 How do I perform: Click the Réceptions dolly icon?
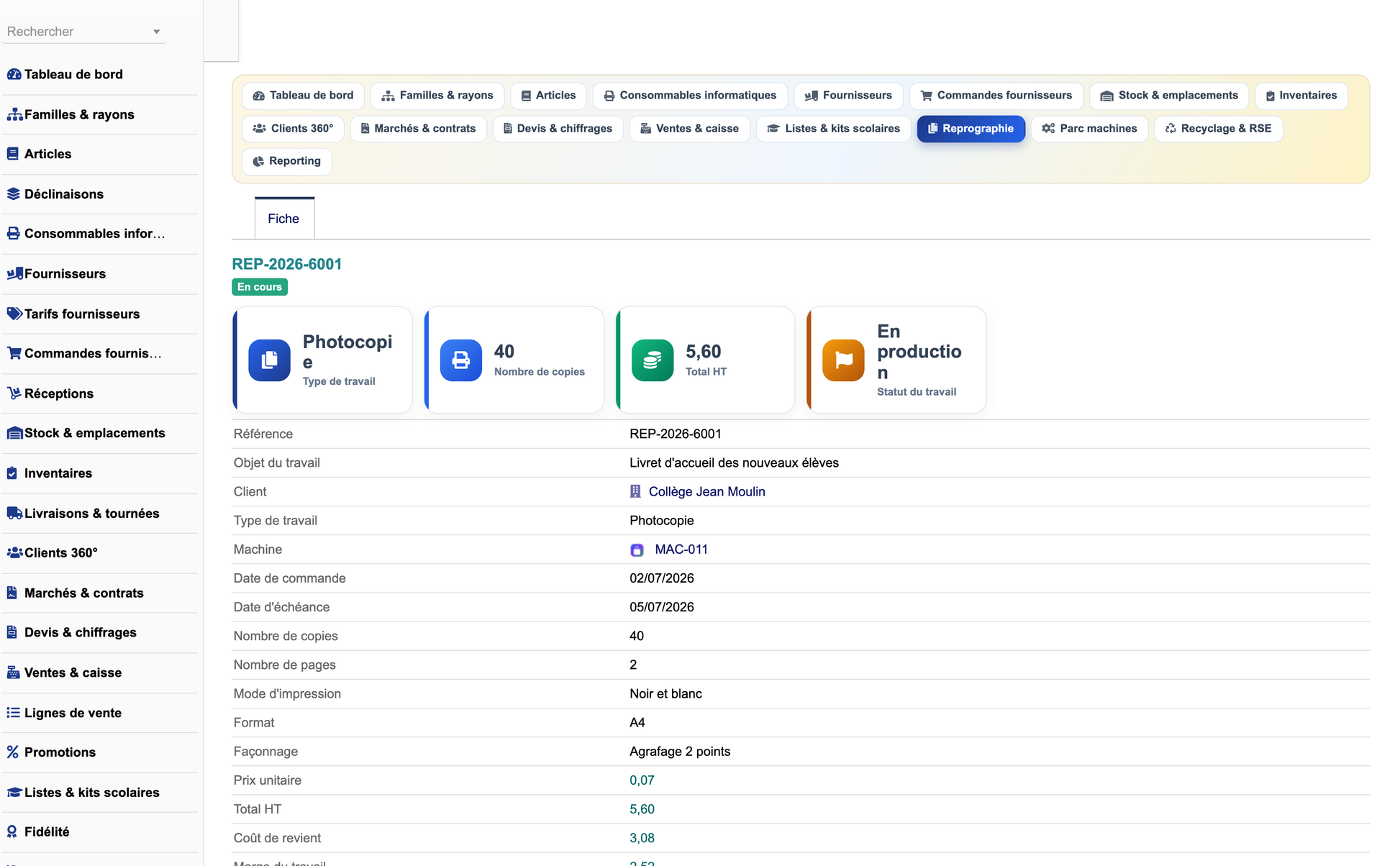tap(13, 393)
